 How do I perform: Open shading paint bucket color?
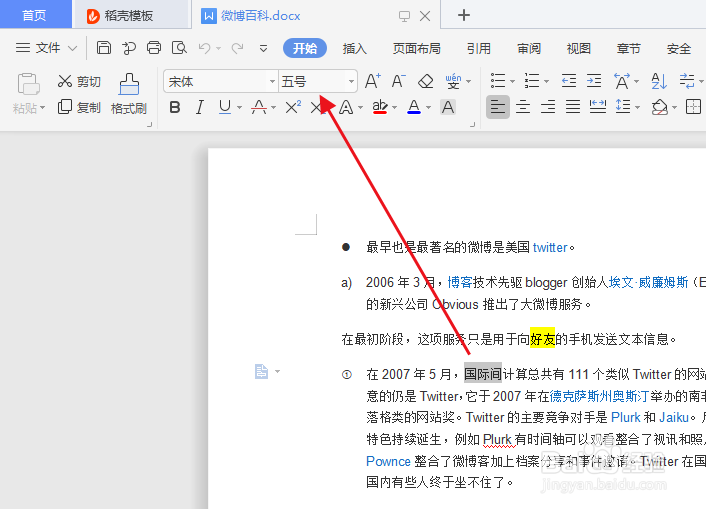[660, 107]
